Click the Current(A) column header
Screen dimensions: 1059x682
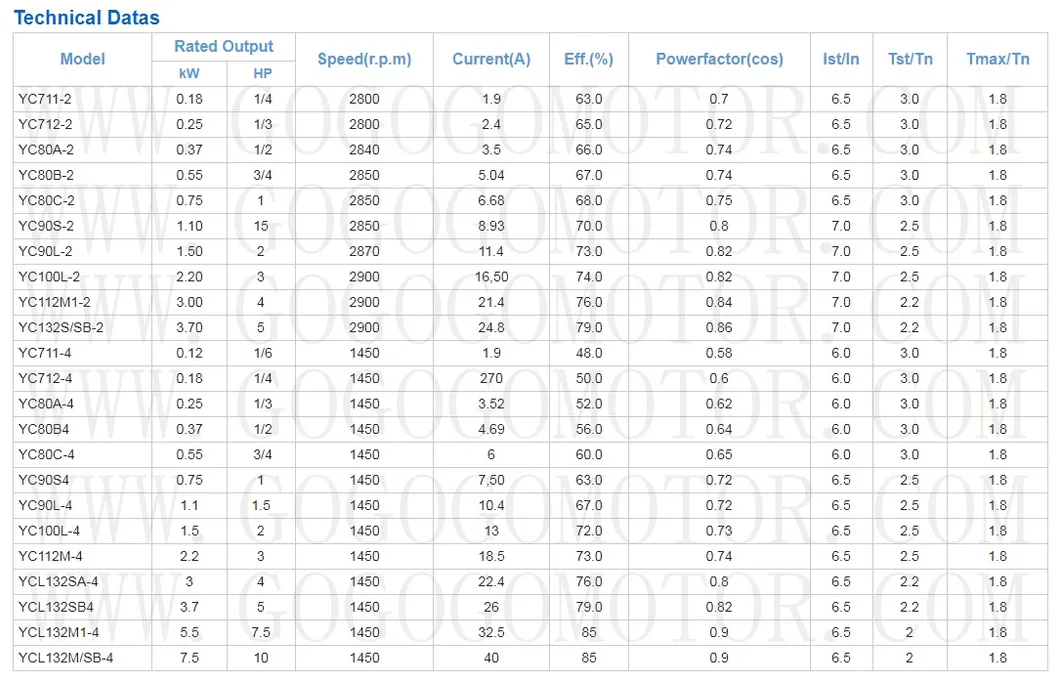point(491,59)
